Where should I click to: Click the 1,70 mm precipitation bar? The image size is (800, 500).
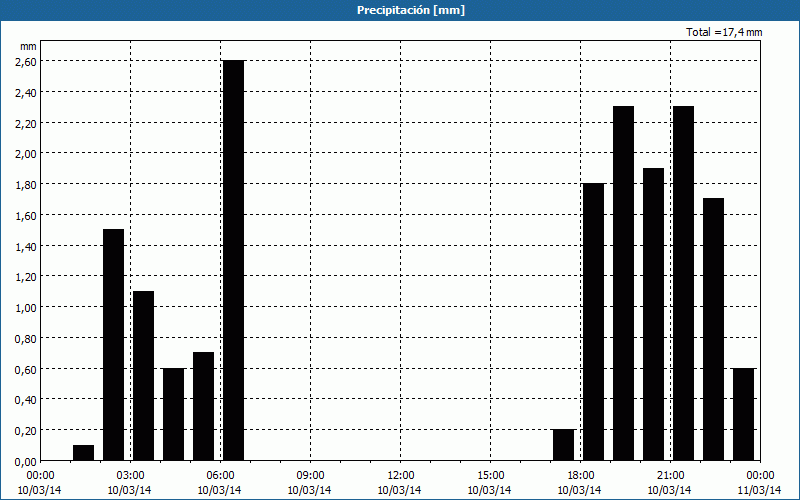click(713, 330)
